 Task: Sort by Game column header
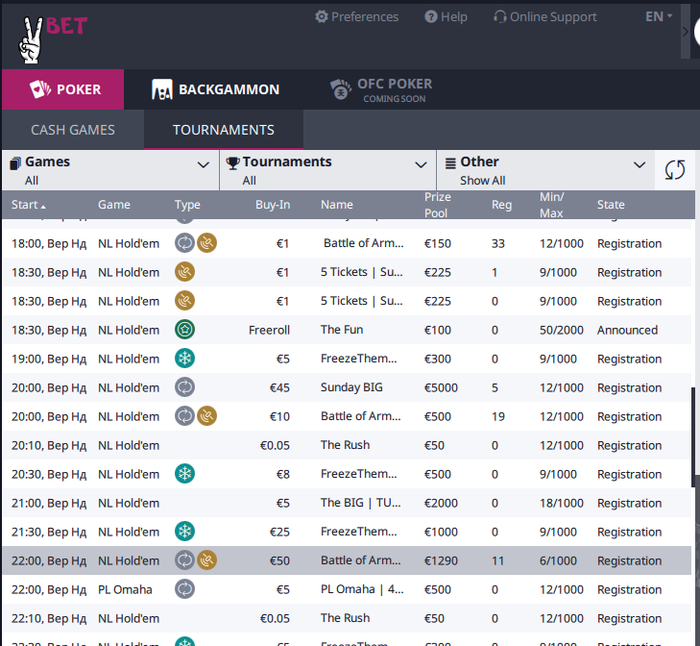pos(114,204)
